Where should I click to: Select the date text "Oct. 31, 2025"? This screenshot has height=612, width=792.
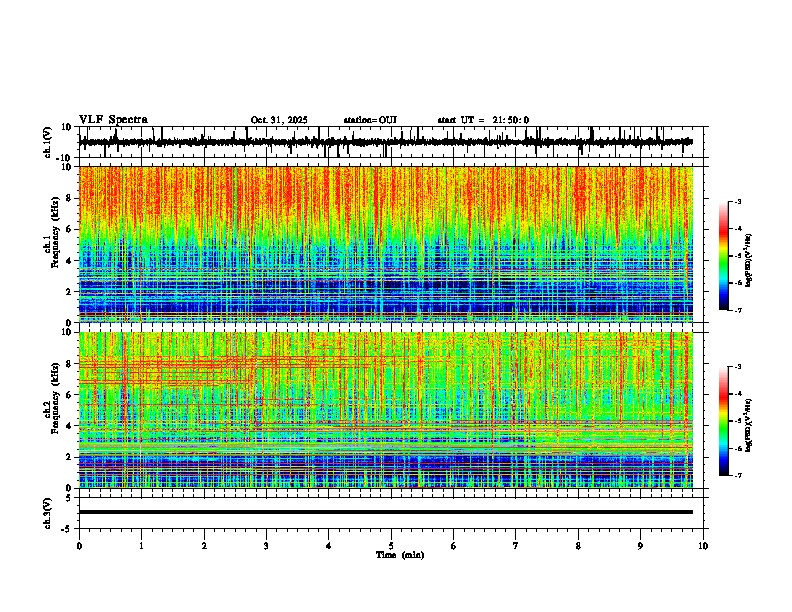pyautogui.click(x=279, y=120)
